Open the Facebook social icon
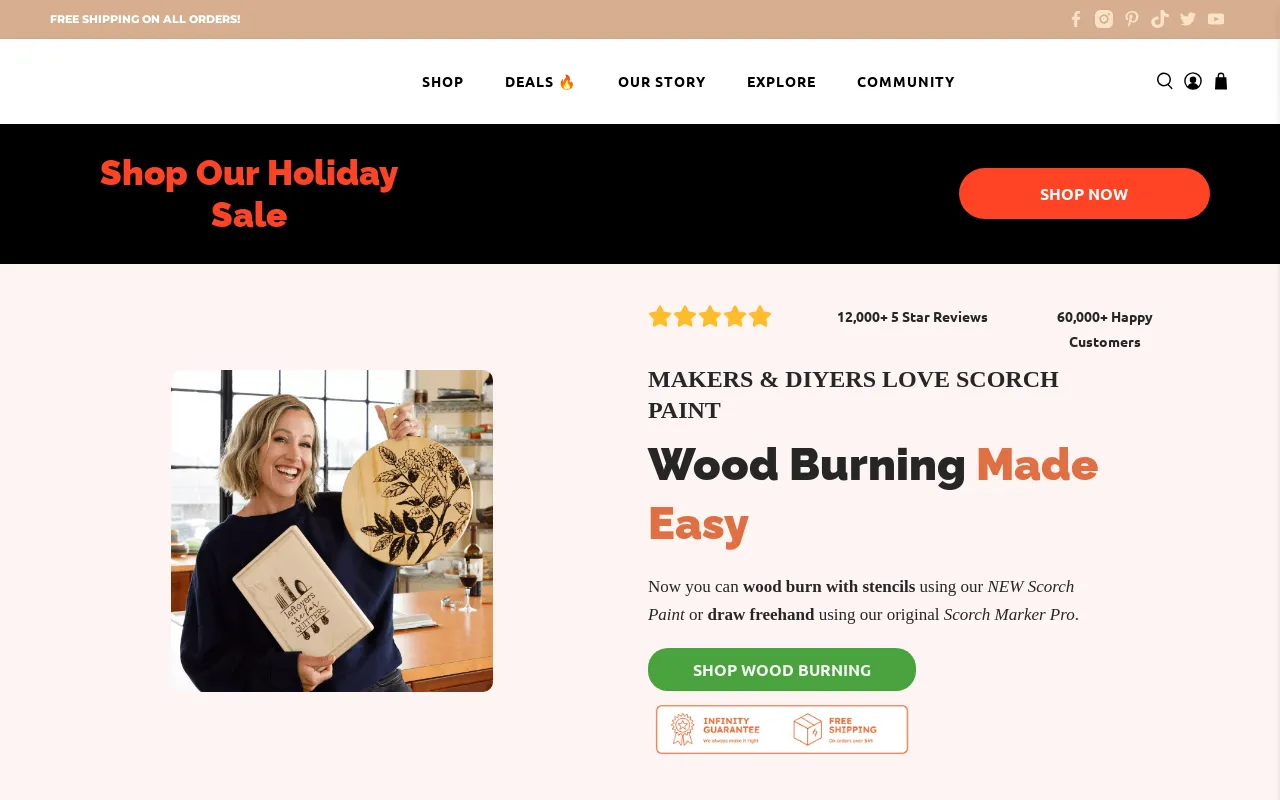Viewport: 1280px width, 800px height. click(1076, 19)
